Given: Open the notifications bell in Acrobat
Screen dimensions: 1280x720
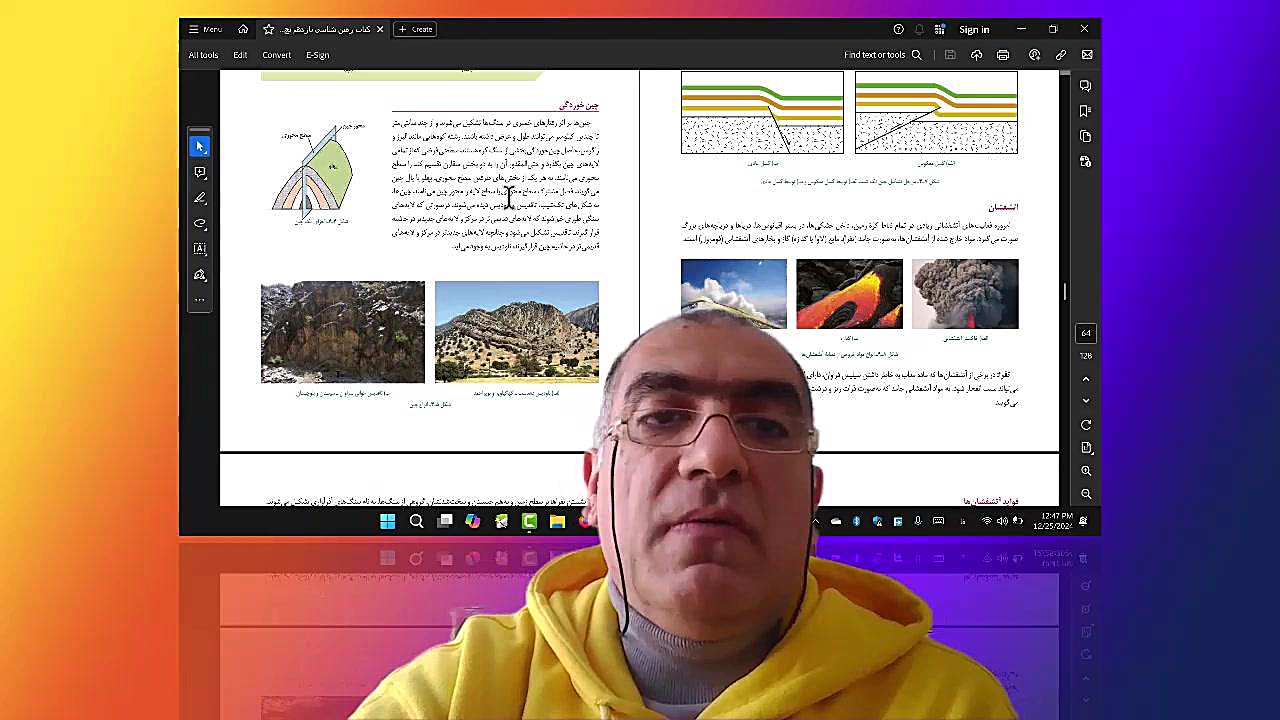Looking at the screenshot, I should pos(919,29).
